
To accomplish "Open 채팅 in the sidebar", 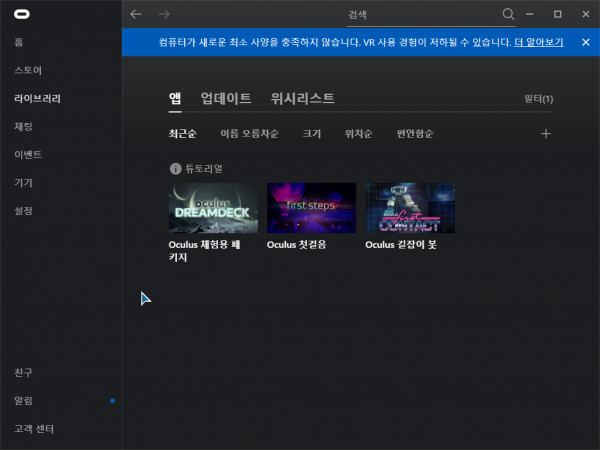I will tap(23, 126).
